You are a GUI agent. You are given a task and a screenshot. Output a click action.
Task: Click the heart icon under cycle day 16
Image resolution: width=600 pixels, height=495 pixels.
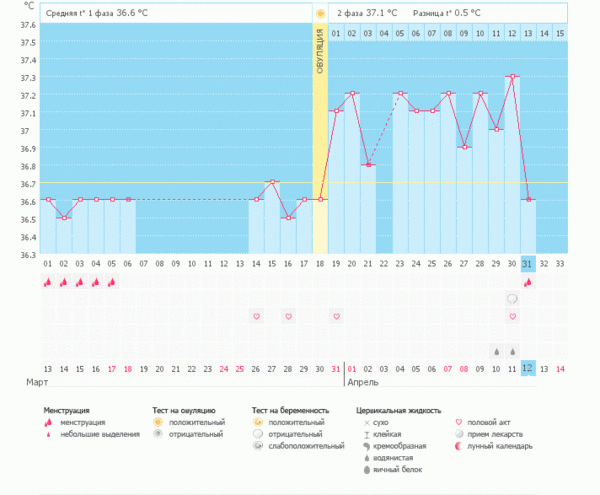click(x=288, y=317)
